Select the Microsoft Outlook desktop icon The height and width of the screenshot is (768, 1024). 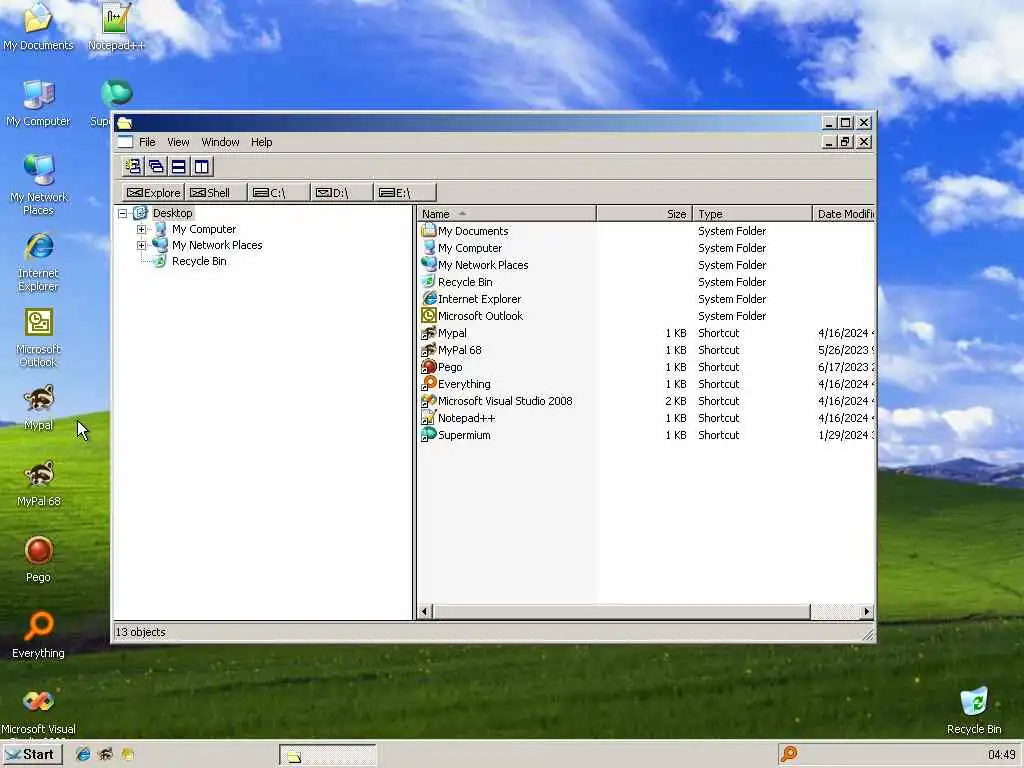click(38, 338)
